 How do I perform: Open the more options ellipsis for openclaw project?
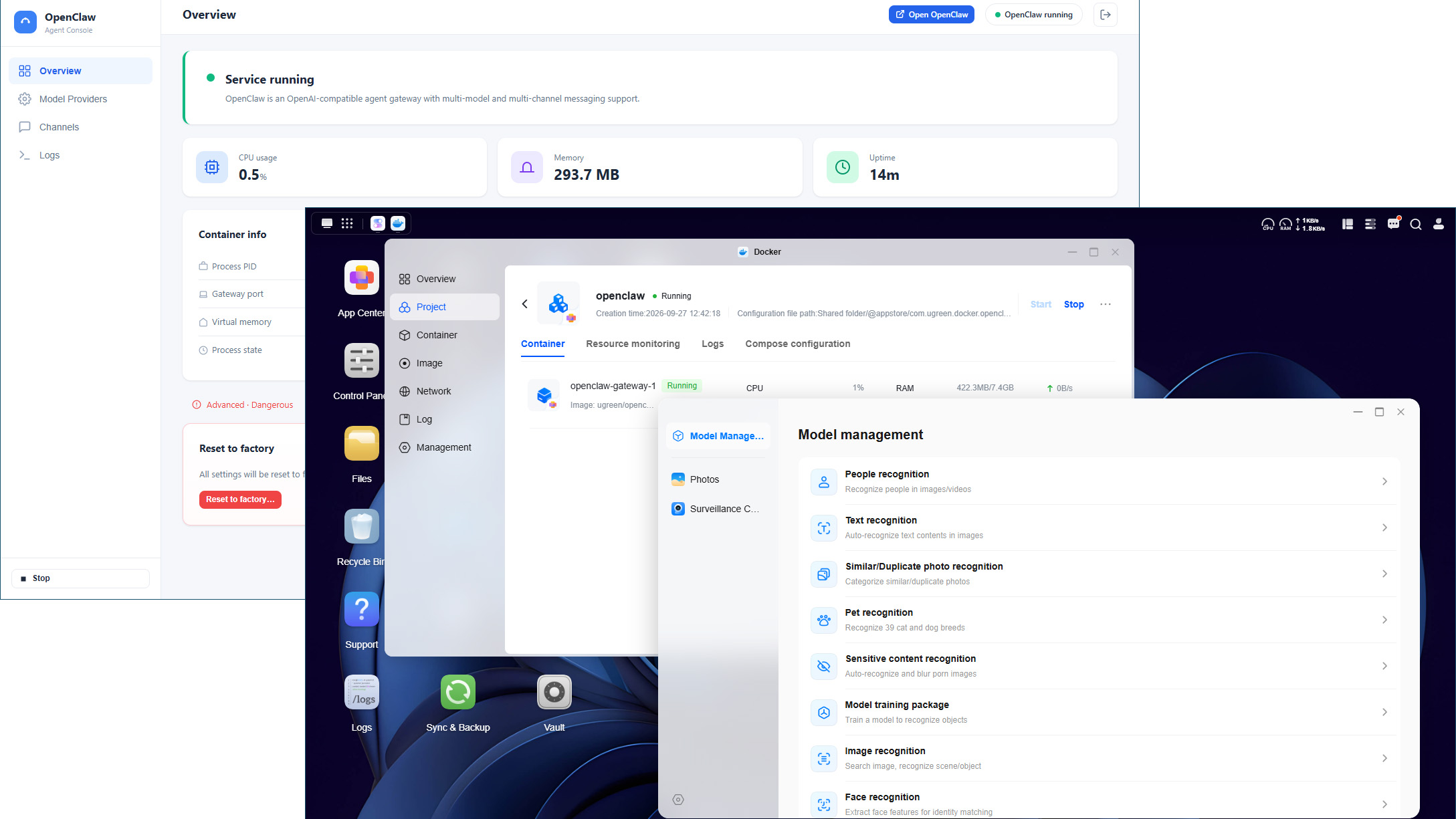click(1105, 304)
